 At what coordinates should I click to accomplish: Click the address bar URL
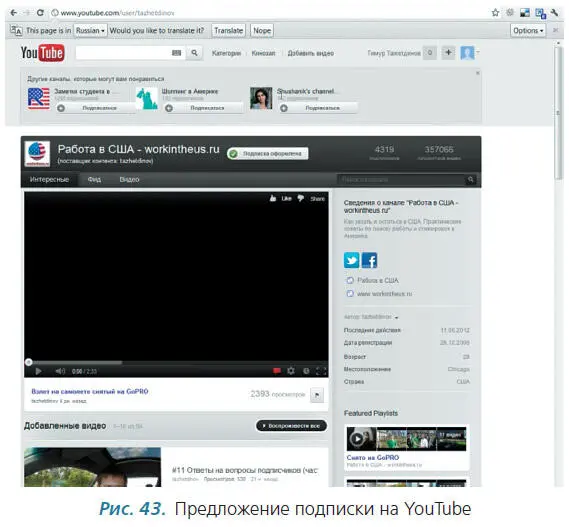[x=117, y=13]
